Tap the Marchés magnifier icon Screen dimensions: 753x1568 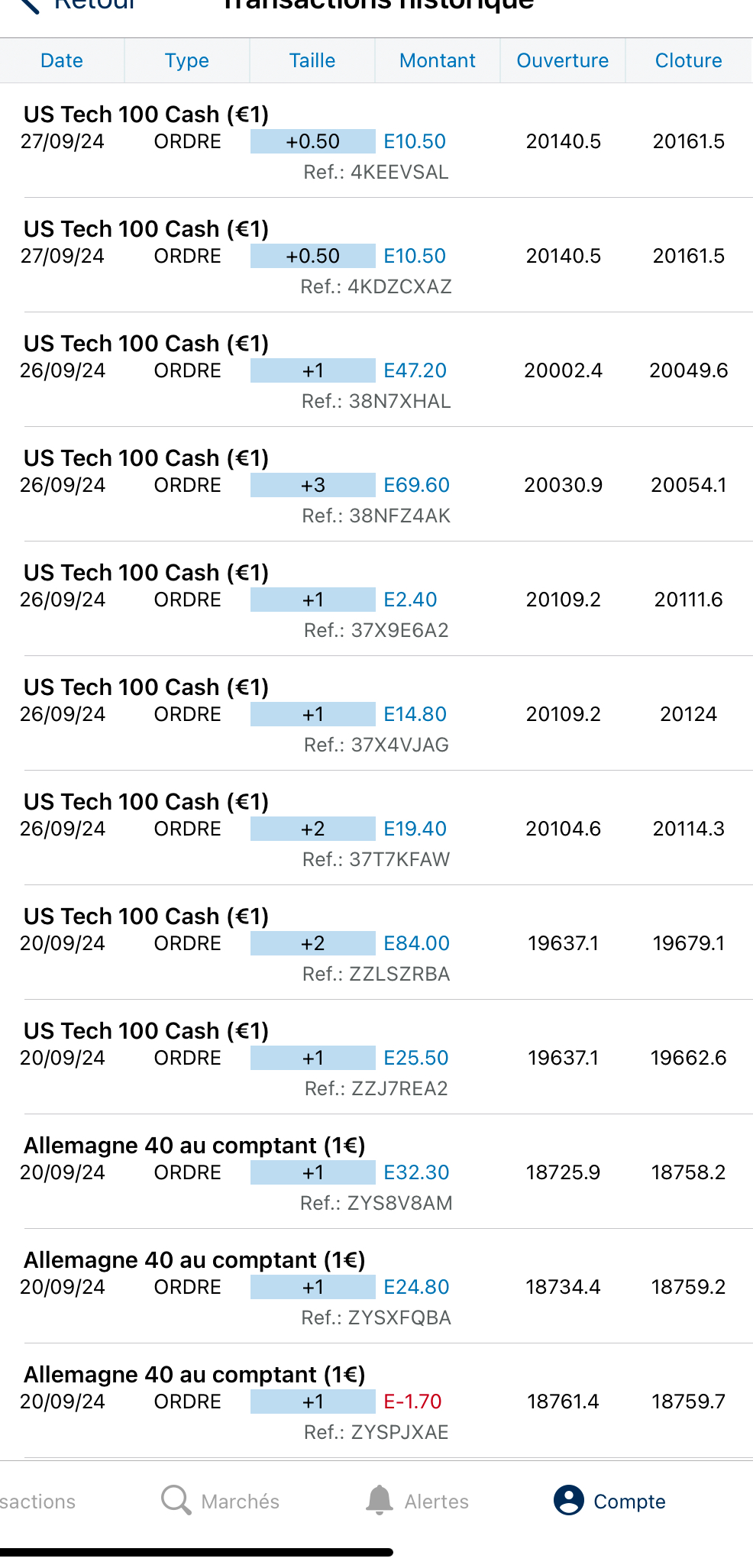pyautogui.click(x=176, y=1500)
